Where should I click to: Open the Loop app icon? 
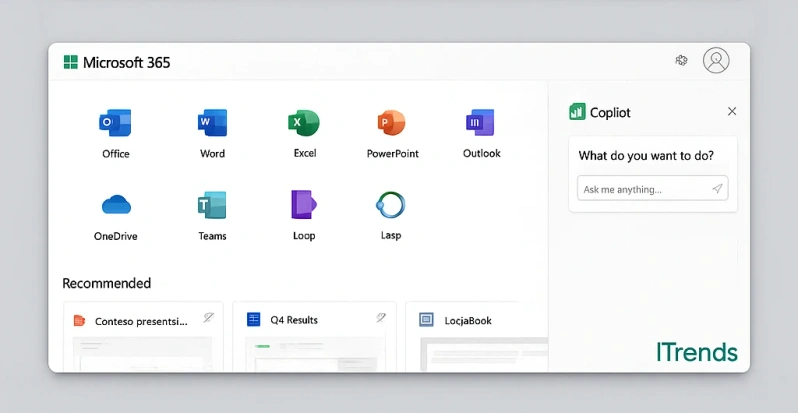pos(304,205)
